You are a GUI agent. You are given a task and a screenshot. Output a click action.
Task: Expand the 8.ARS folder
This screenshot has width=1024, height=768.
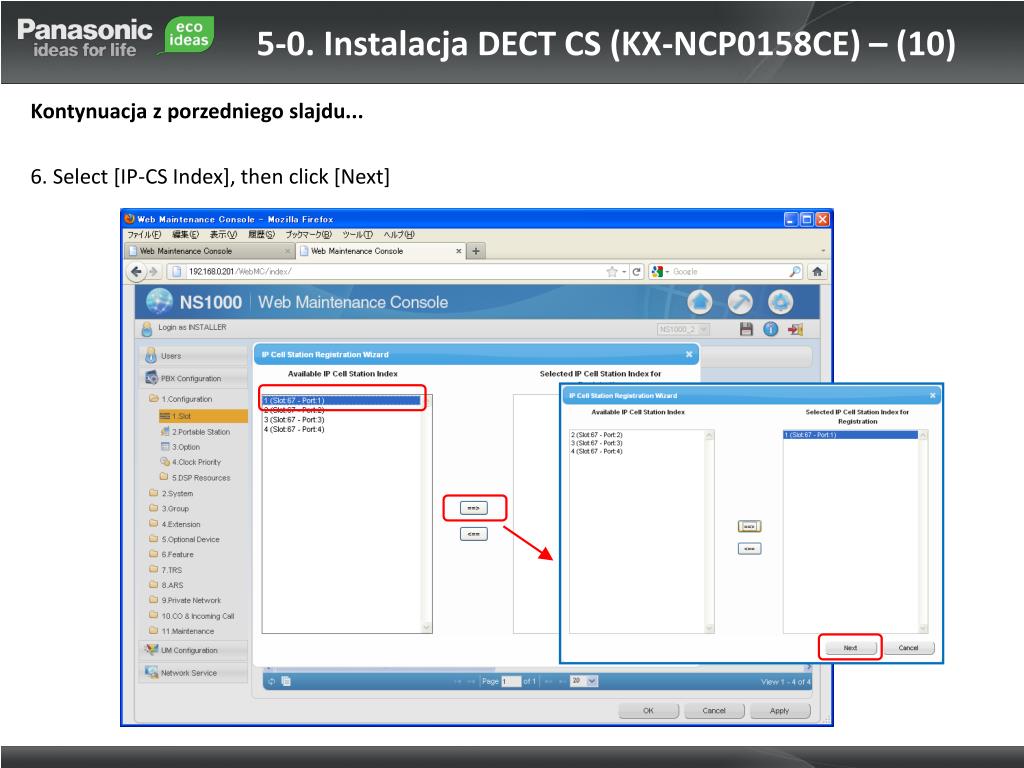click(x=153, y=584)
